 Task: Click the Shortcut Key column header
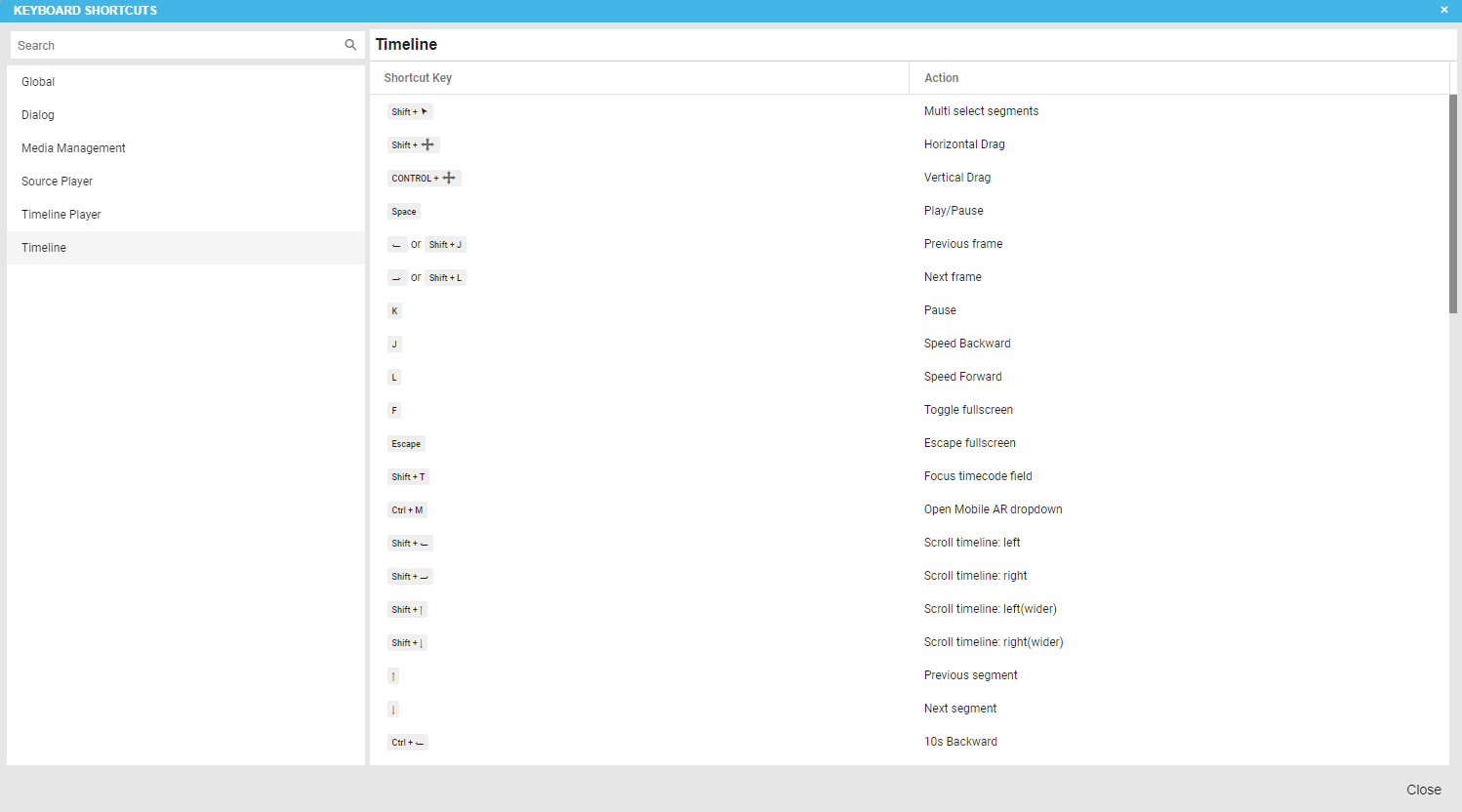point(418,78)
